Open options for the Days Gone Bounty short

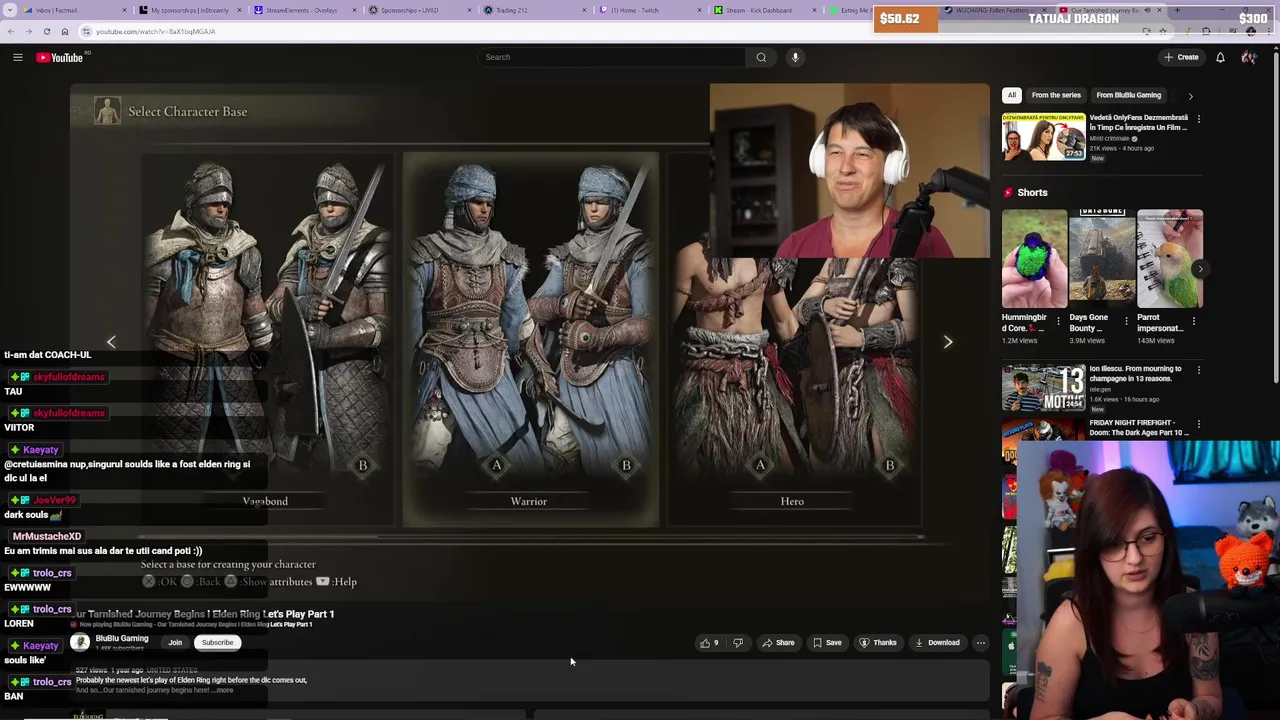click(1126, 322)
